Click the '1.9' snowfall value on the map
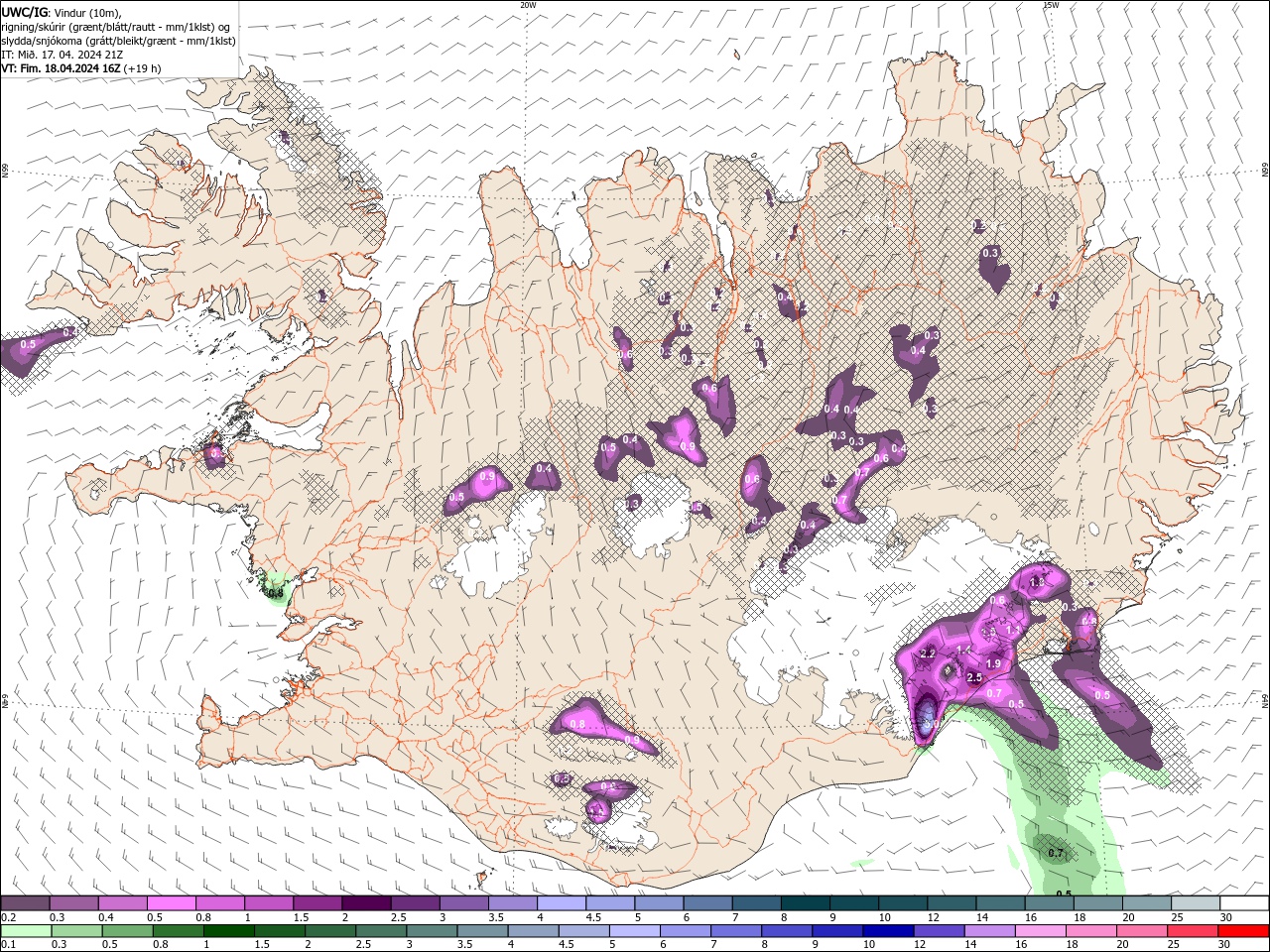 point(993,663)
